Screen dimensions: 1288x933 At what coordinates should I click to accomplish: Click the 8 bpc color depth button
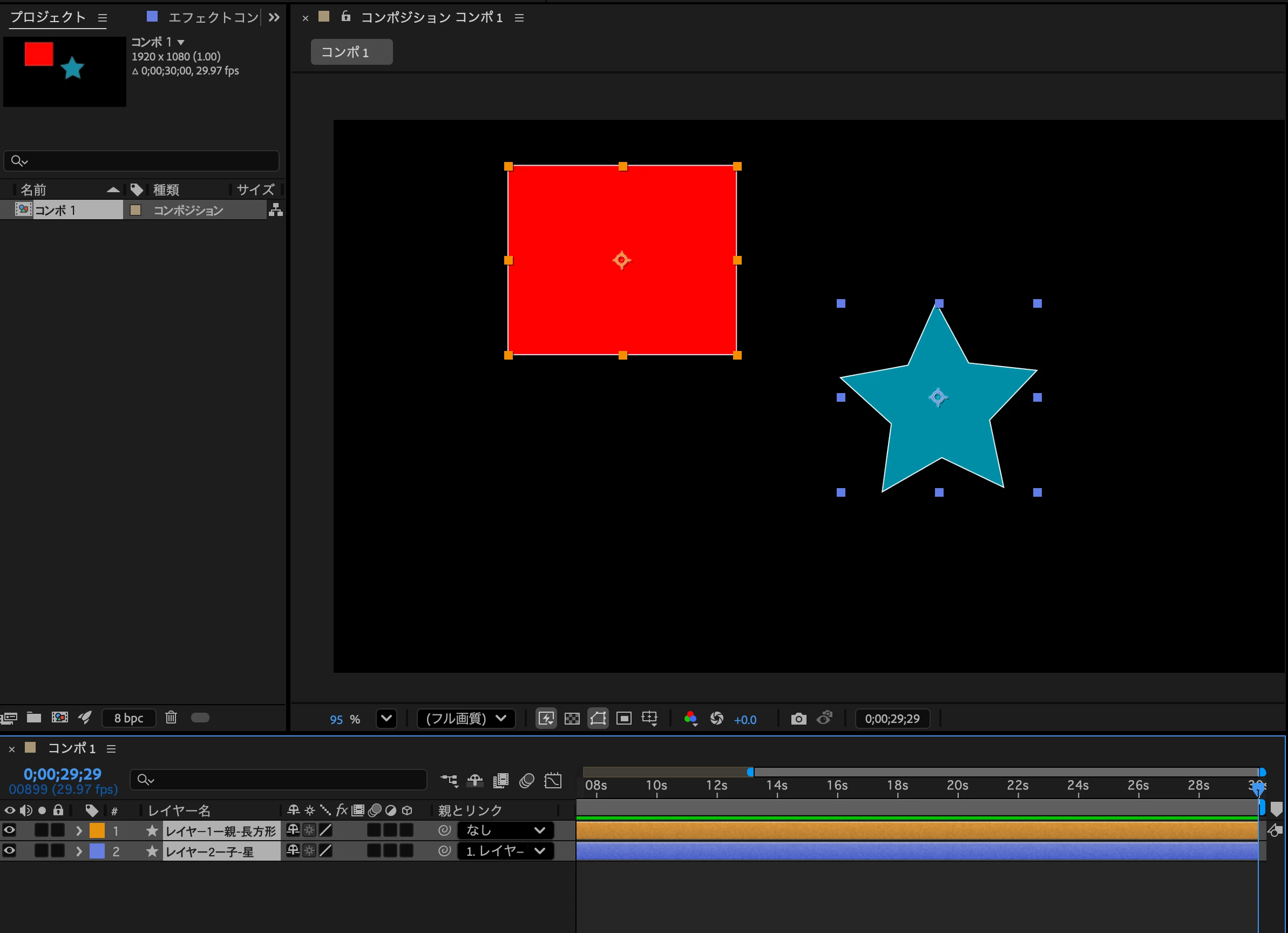click(x=129, y=718)
